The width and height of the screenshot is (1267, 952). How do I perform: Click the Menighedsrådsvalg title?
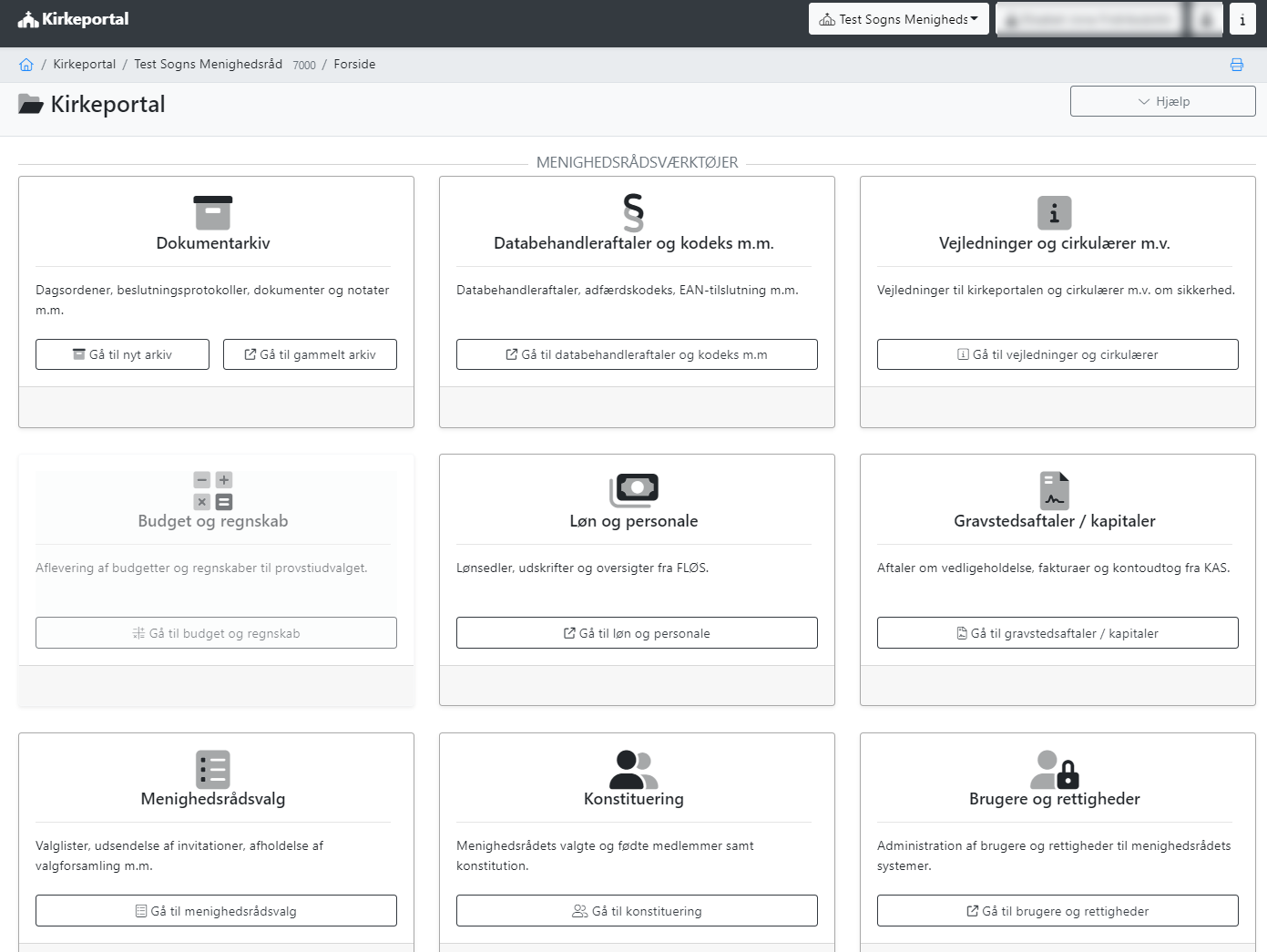coord(213,799)
